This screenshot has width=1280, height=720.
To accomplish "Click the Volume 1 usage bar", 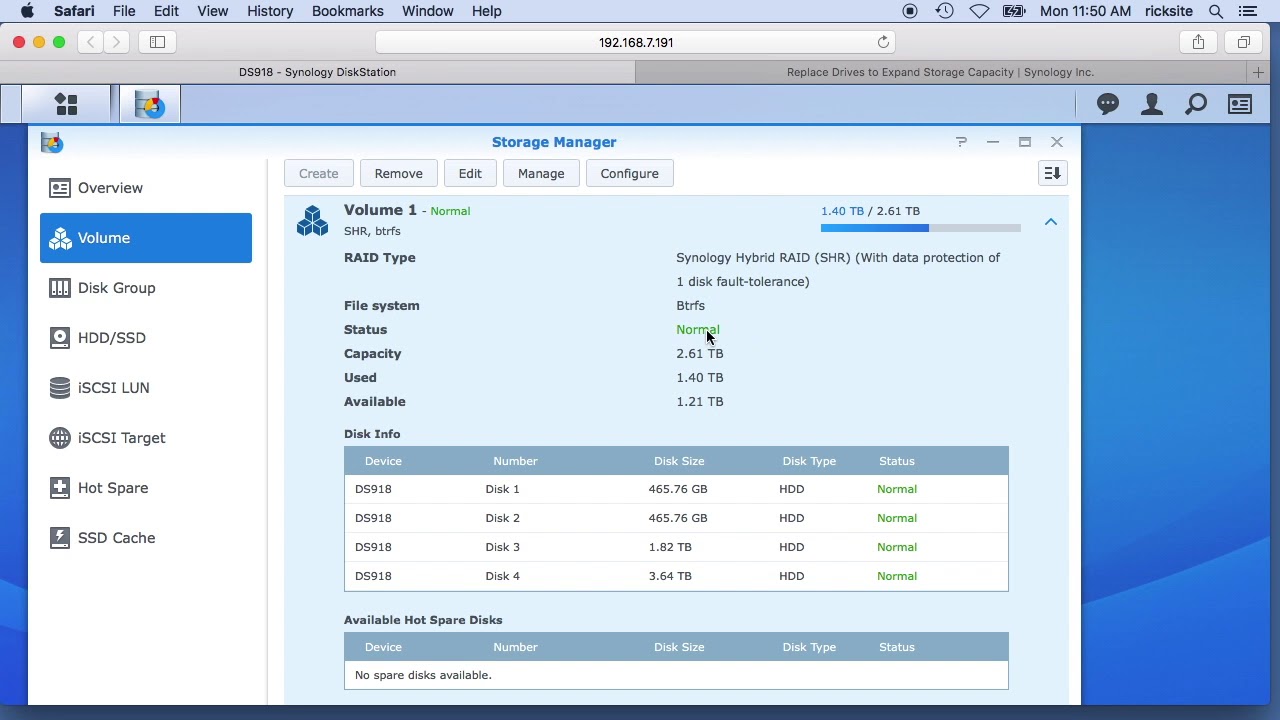I will [x=920, y=228].
